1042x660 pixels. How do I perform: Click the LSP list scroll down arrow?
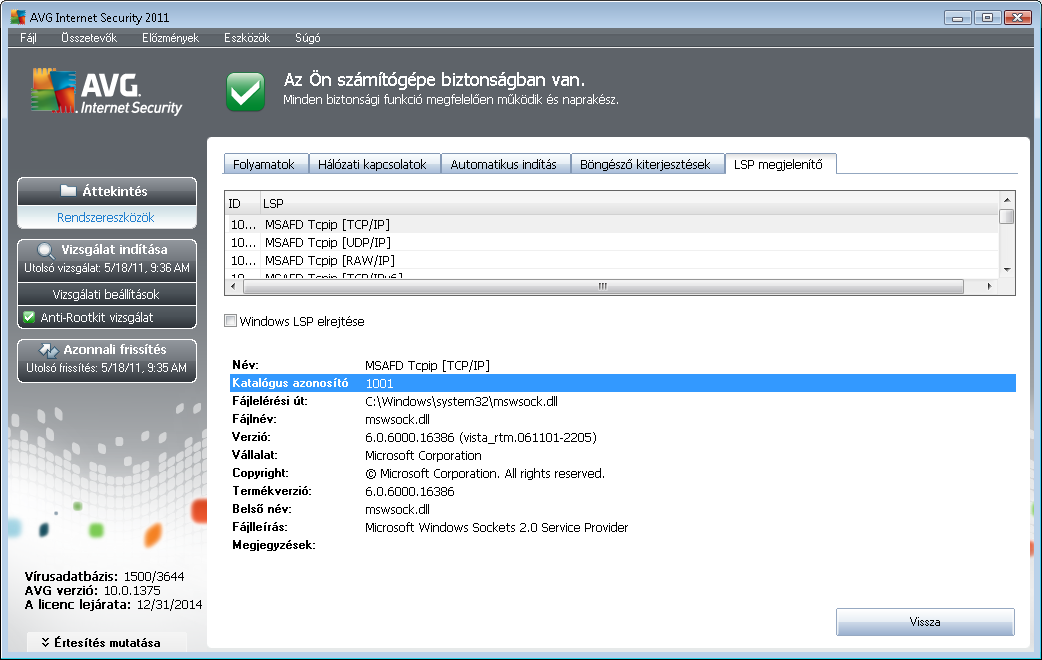[1007, 270]
